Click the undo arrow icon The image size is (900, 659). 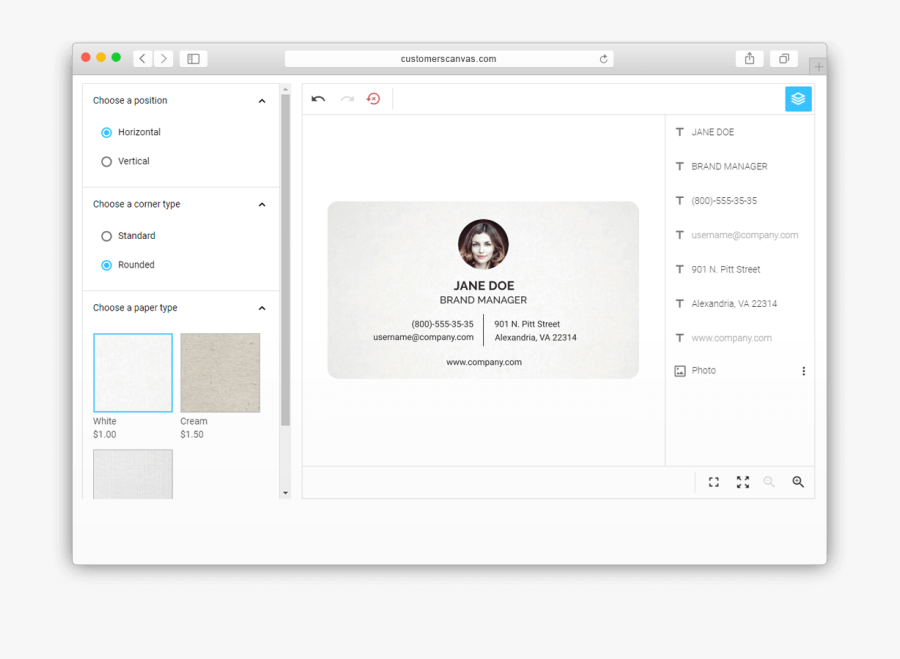(x=318, y=99)
